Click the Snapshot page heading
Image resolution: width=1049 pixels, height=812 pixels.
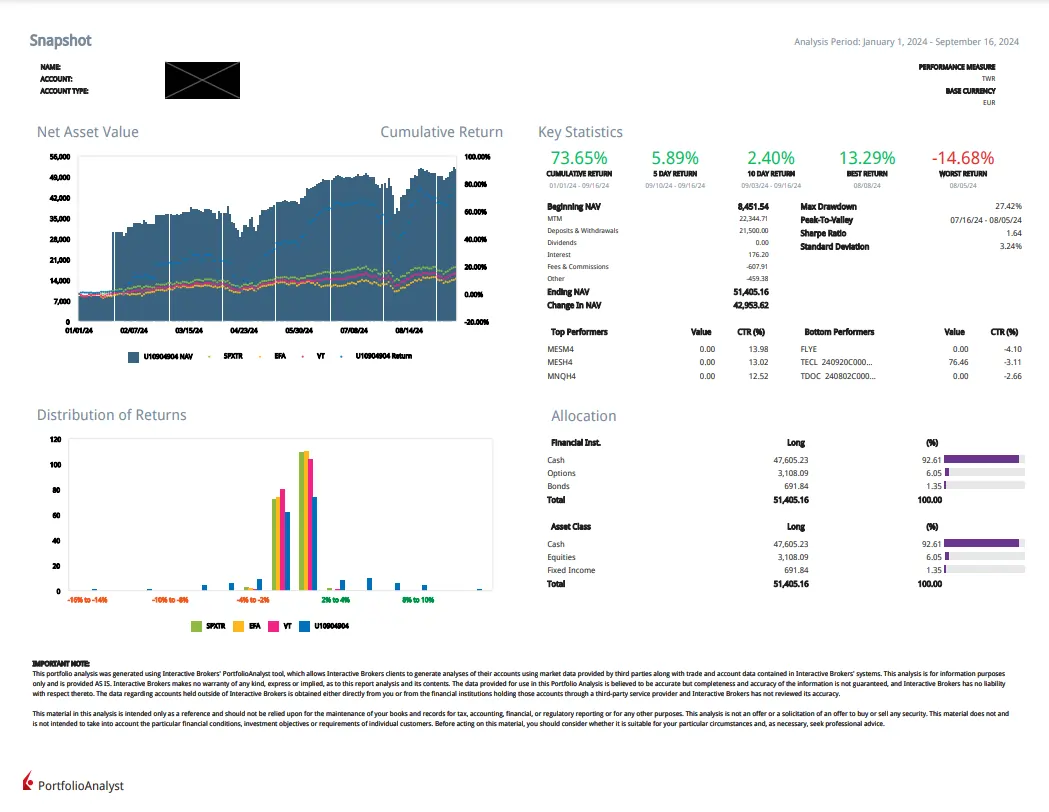tap(60, 41)
